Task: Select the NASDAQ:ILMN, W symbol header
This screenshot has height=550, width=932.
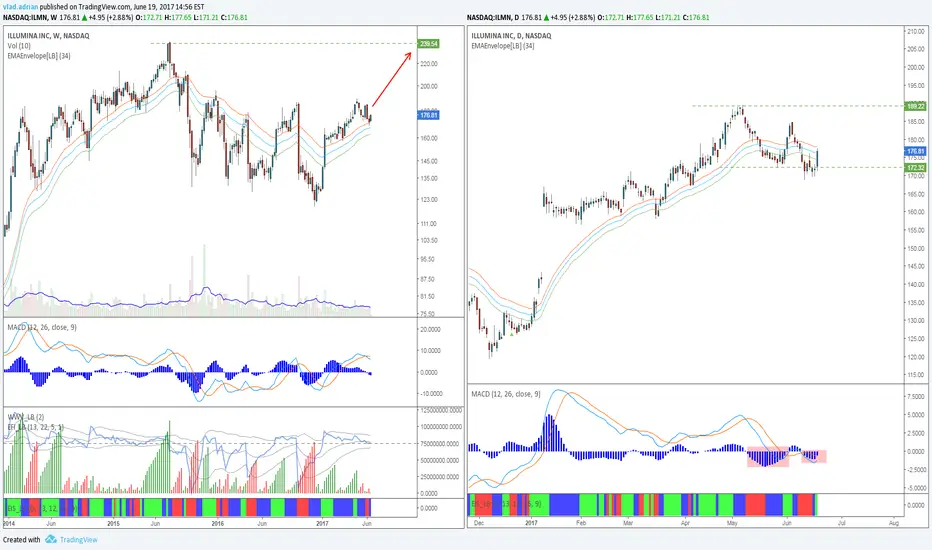Action: [x=29, y=18]
